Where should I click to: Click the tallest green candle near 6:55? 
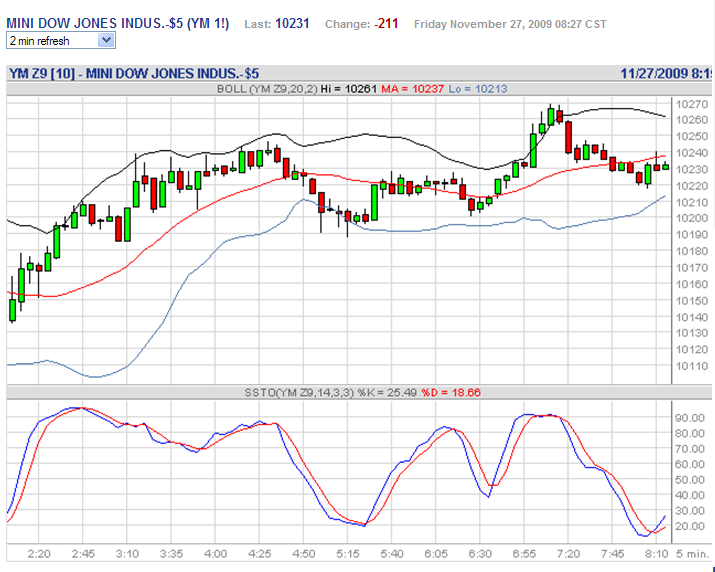coord(533,151)
